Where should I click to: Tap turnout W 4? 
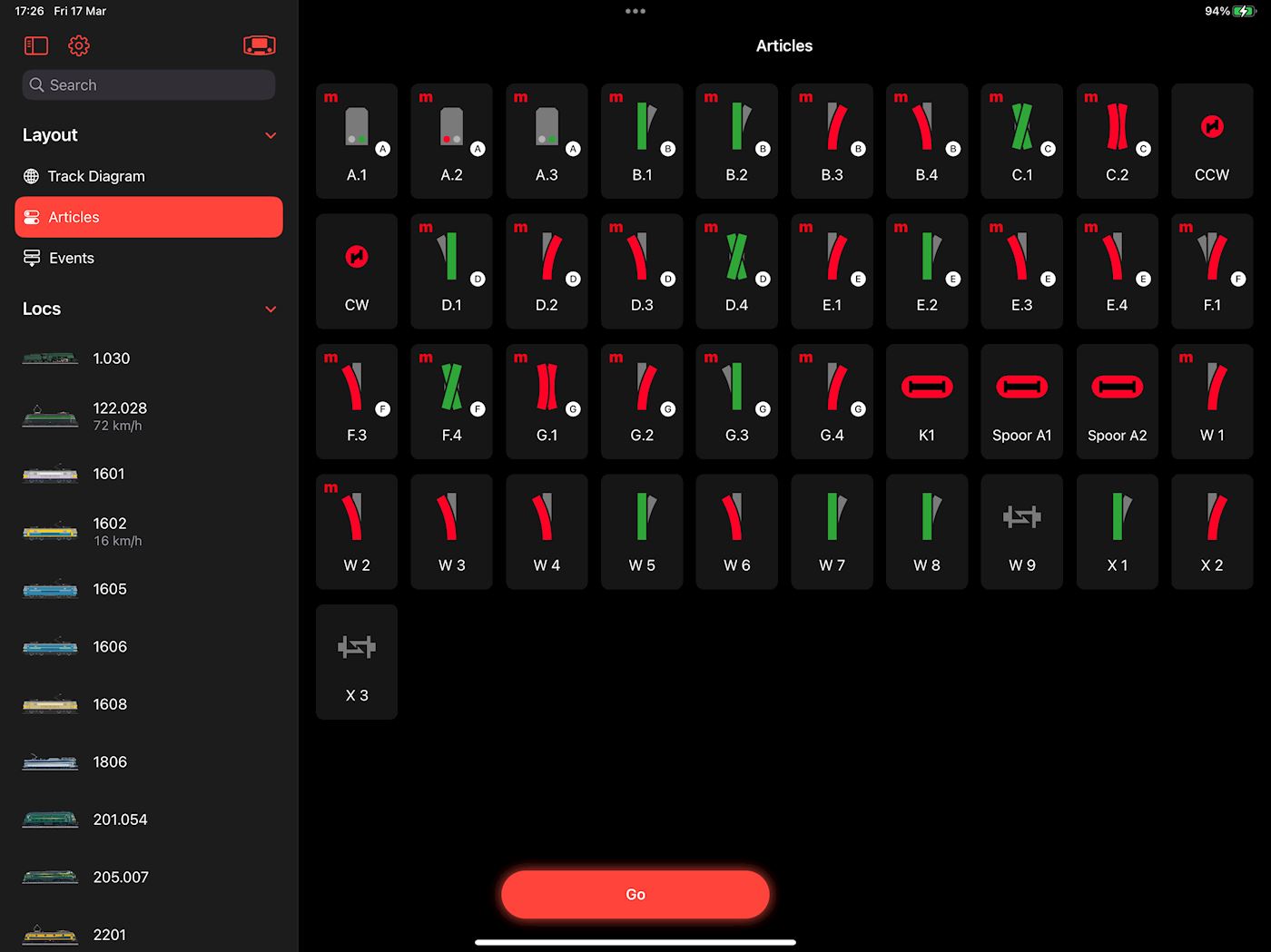pos(547,532)
